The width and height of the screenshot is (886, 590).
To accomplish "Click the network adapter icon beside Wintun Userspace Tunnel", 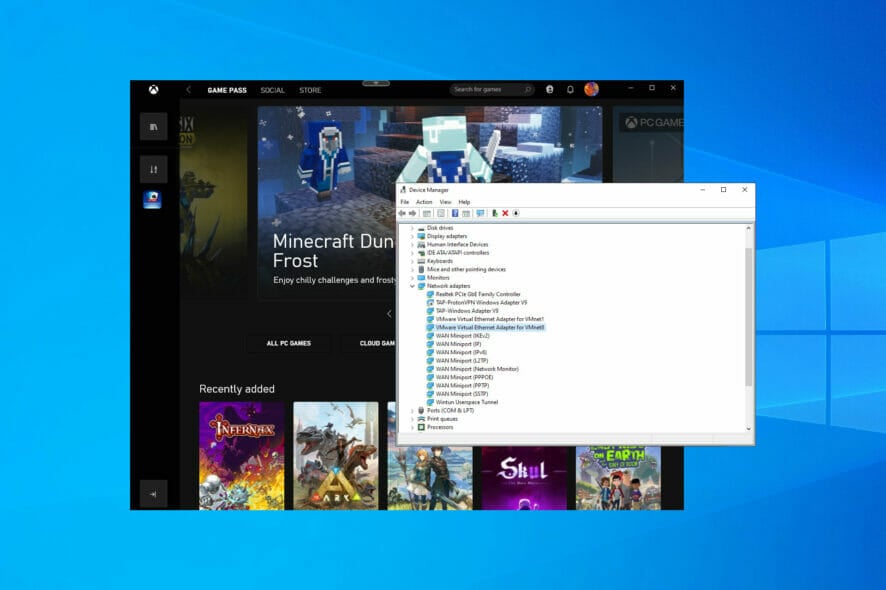I will pos(430,402).
